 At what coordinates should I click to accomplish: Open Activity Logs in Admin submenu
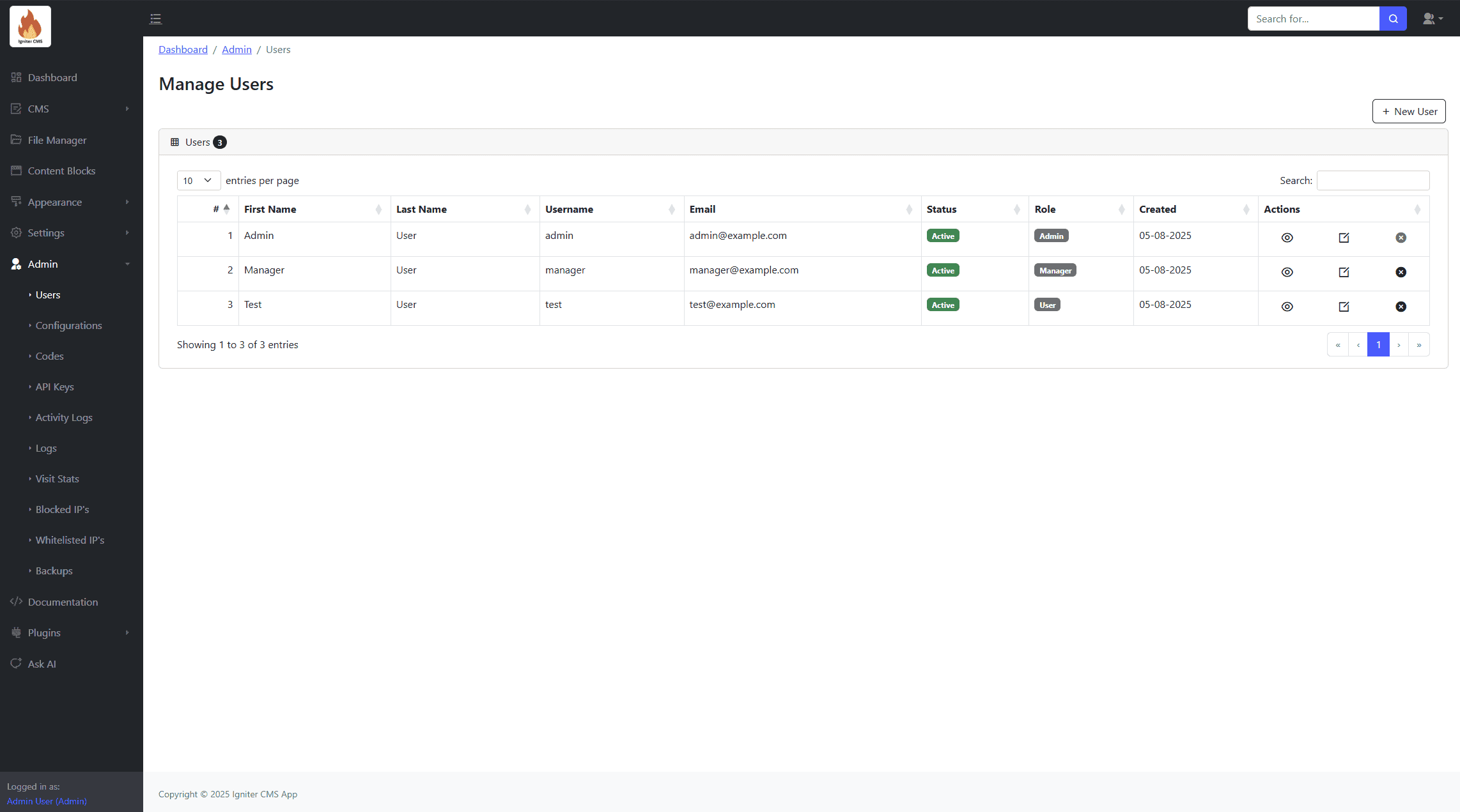[64, 417]
